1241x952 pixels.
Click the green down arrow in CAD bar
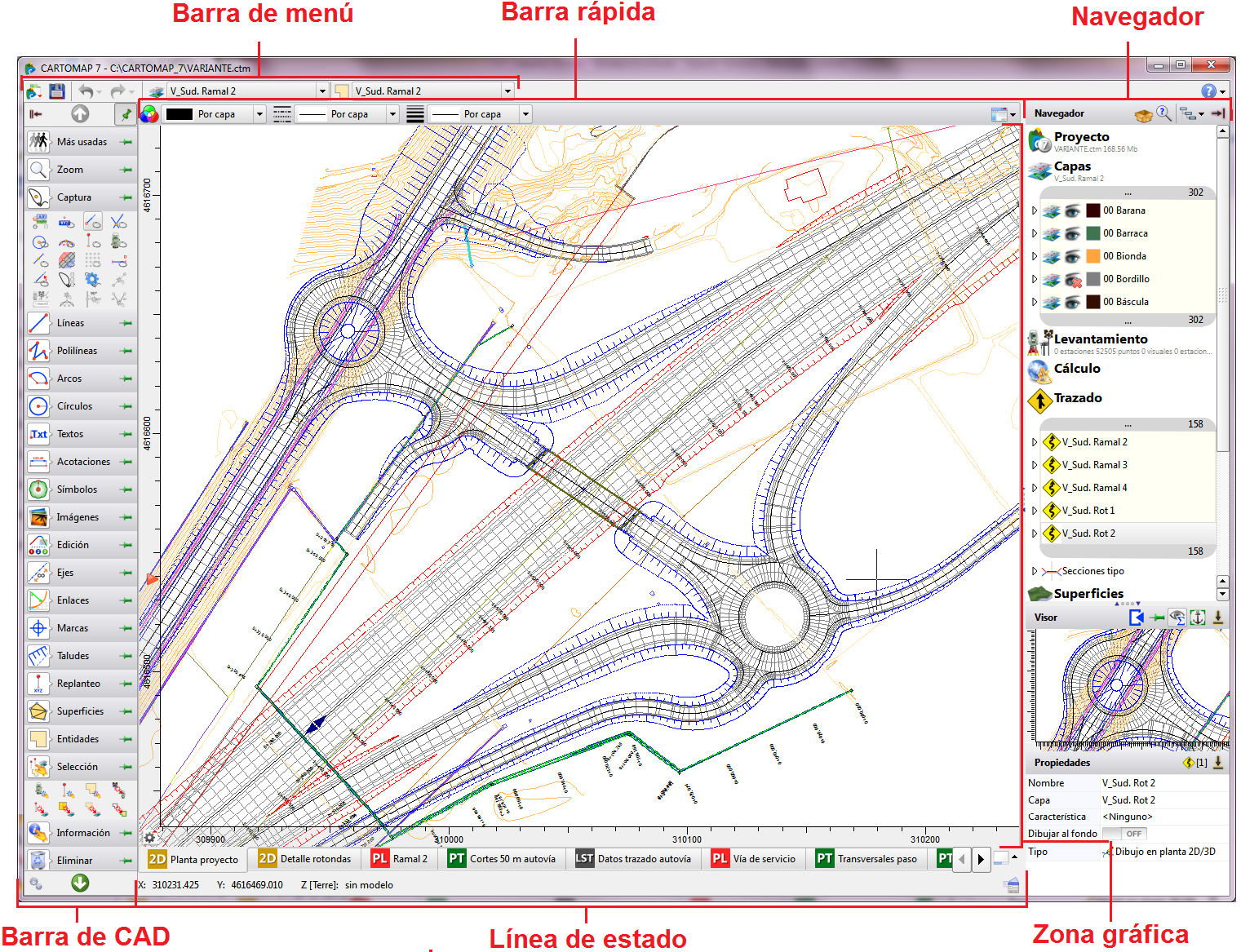(x=80, y=883)
